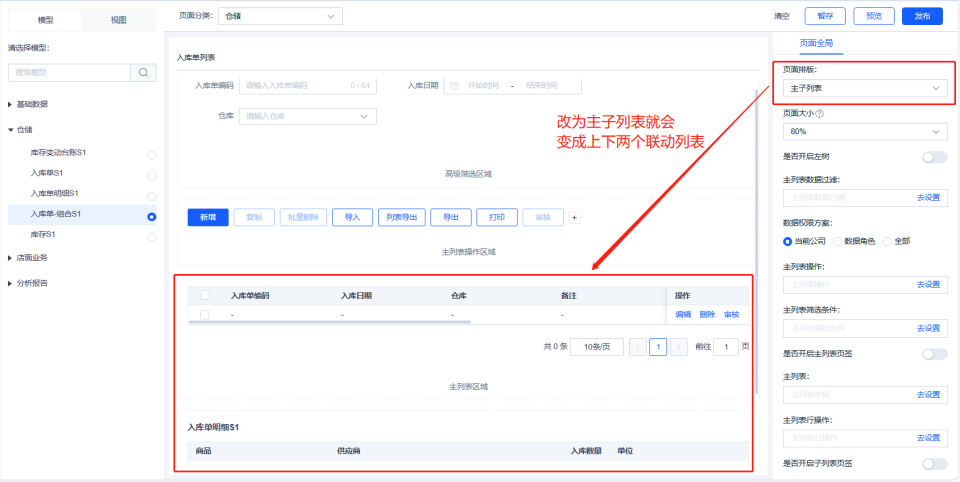The height and width of the screenshot is (482, 960).
Task: Click 去设置 for 主列表筛选条件
Action: [928, 328]
